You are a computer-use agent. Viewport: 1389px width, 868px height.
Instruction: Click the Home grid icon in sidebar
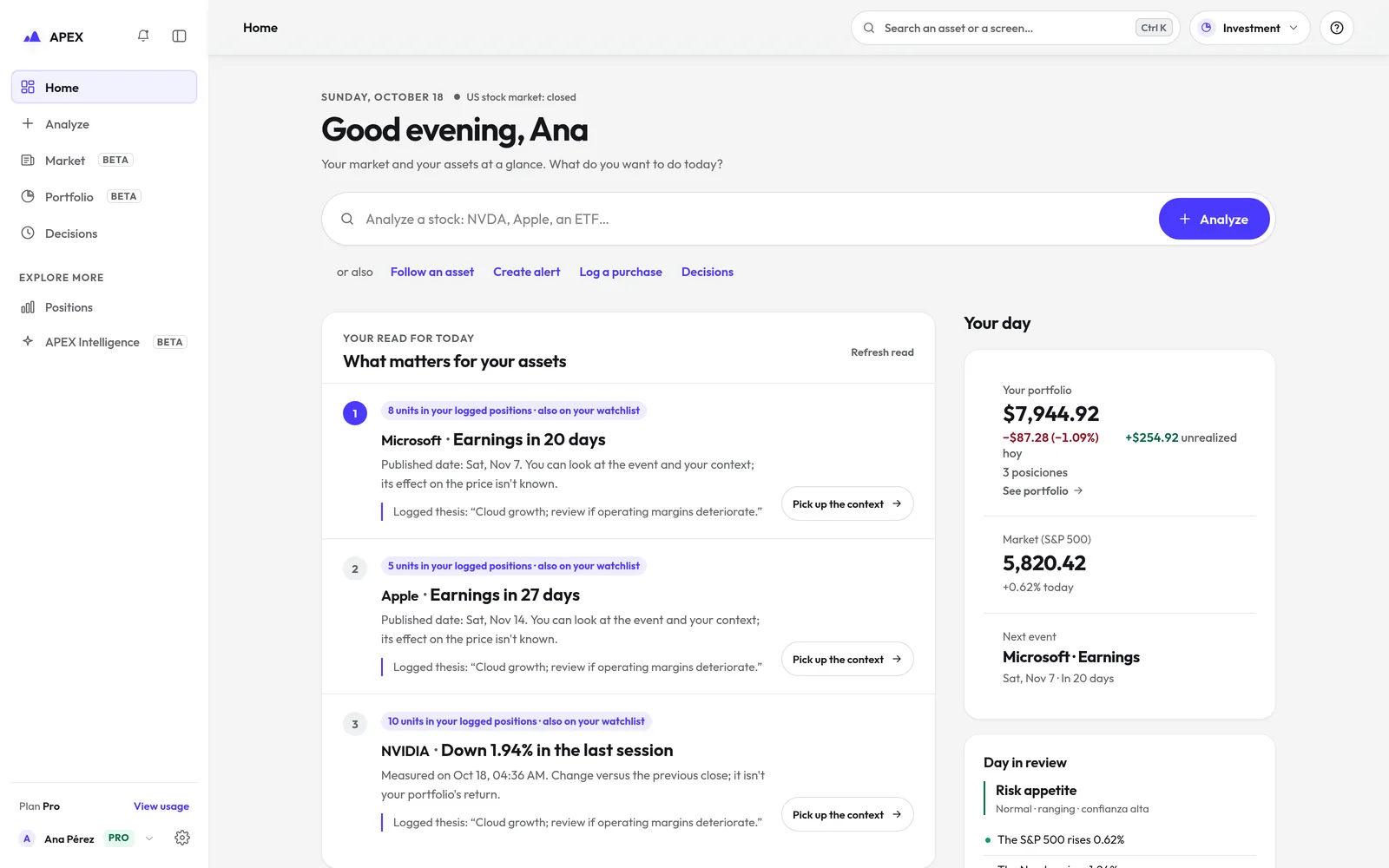click(x=28, y=87)
